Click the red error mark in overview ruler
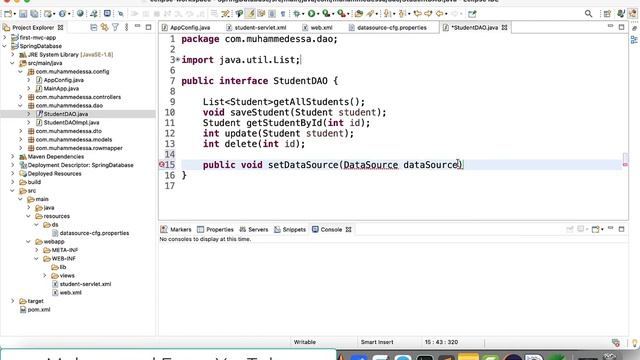This screenshot has width=640, height=360. pyautogui.click(x=625, y=165)
